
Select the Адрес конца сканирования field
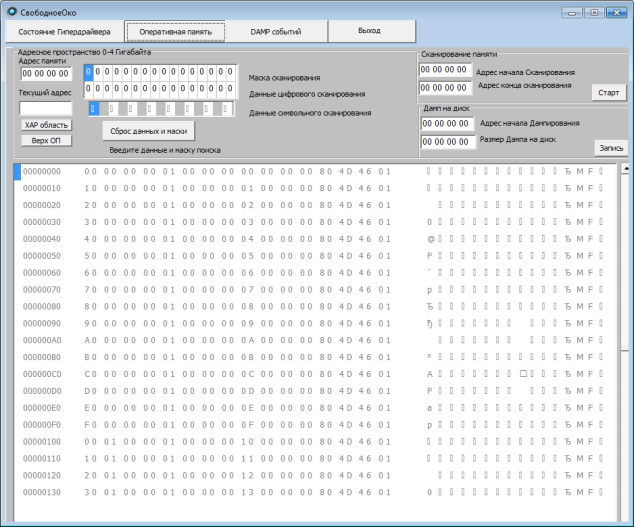pyautogui.click(x=445, y=87)
